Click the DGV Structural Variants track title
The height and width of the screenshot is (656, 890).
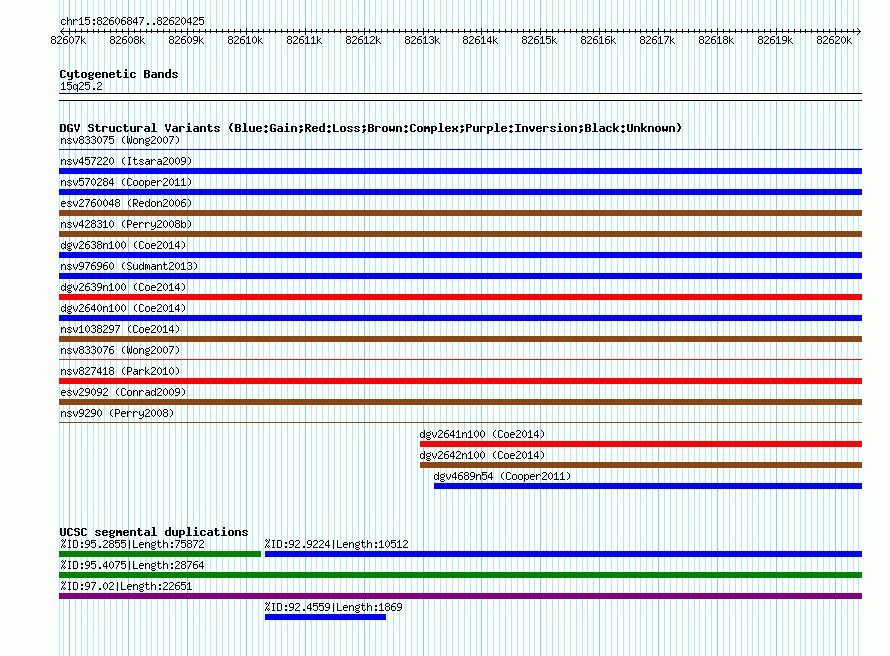click(x=371, y=128)
